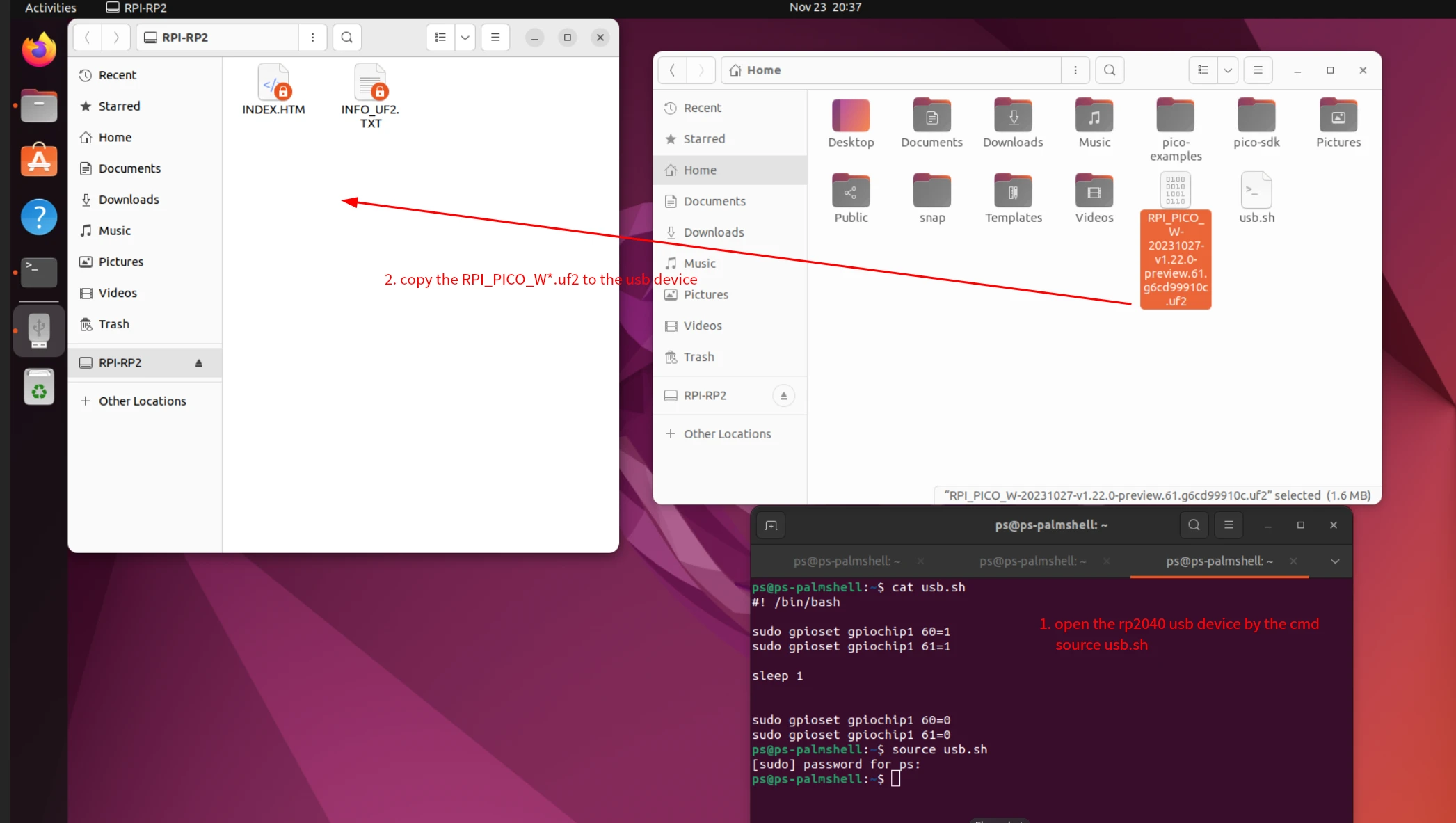1456x823 pixels.
Task: Open Activities menu top left
Action: point(50,7)
